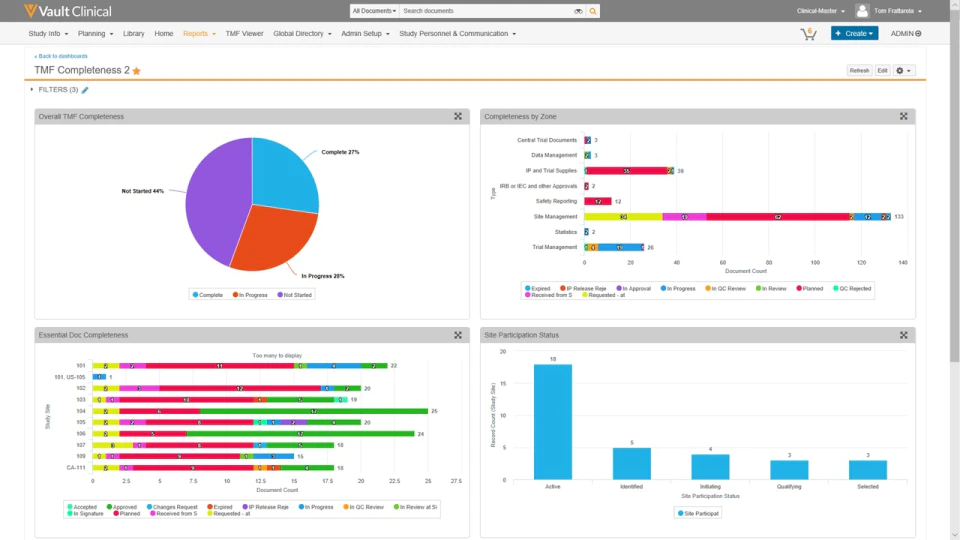Screen dimensions: 960x540
Task: Click the Refresh button
Action: pyautogui.click(x=859, y=70)
